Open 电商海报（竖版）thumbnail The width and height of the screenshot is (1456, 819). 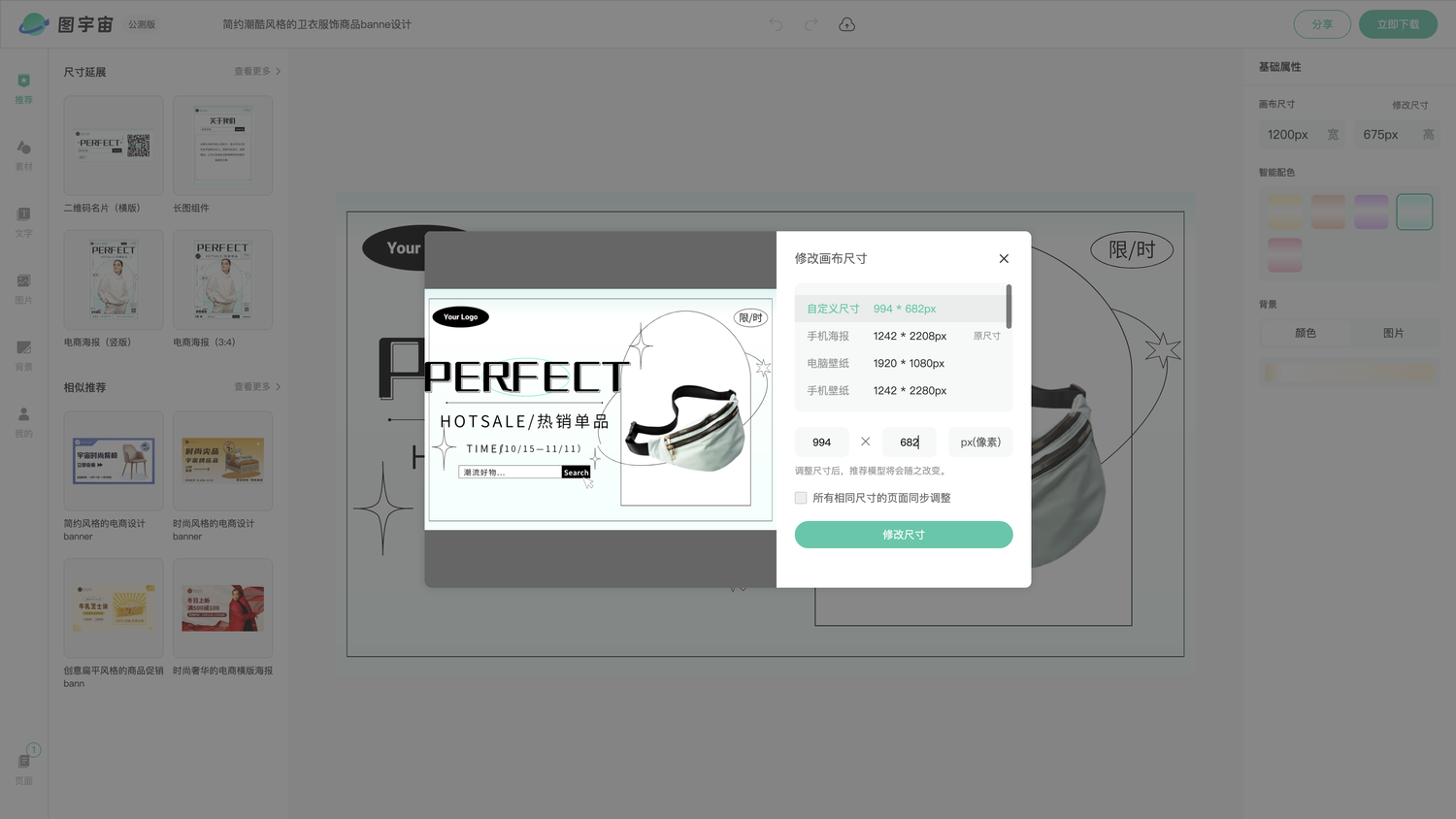click(x=114, y=279)
